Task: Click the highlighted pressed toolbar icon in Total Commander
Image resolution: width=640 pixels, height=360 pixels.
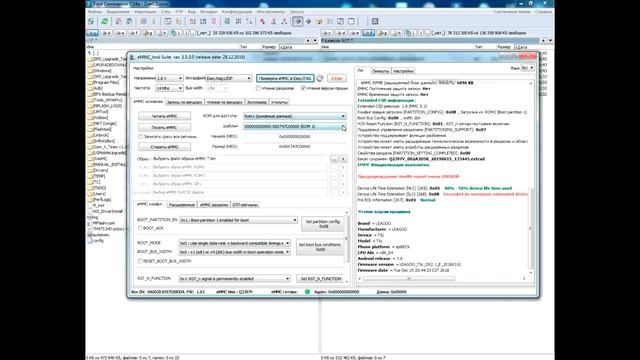Action: click(298, 21)
